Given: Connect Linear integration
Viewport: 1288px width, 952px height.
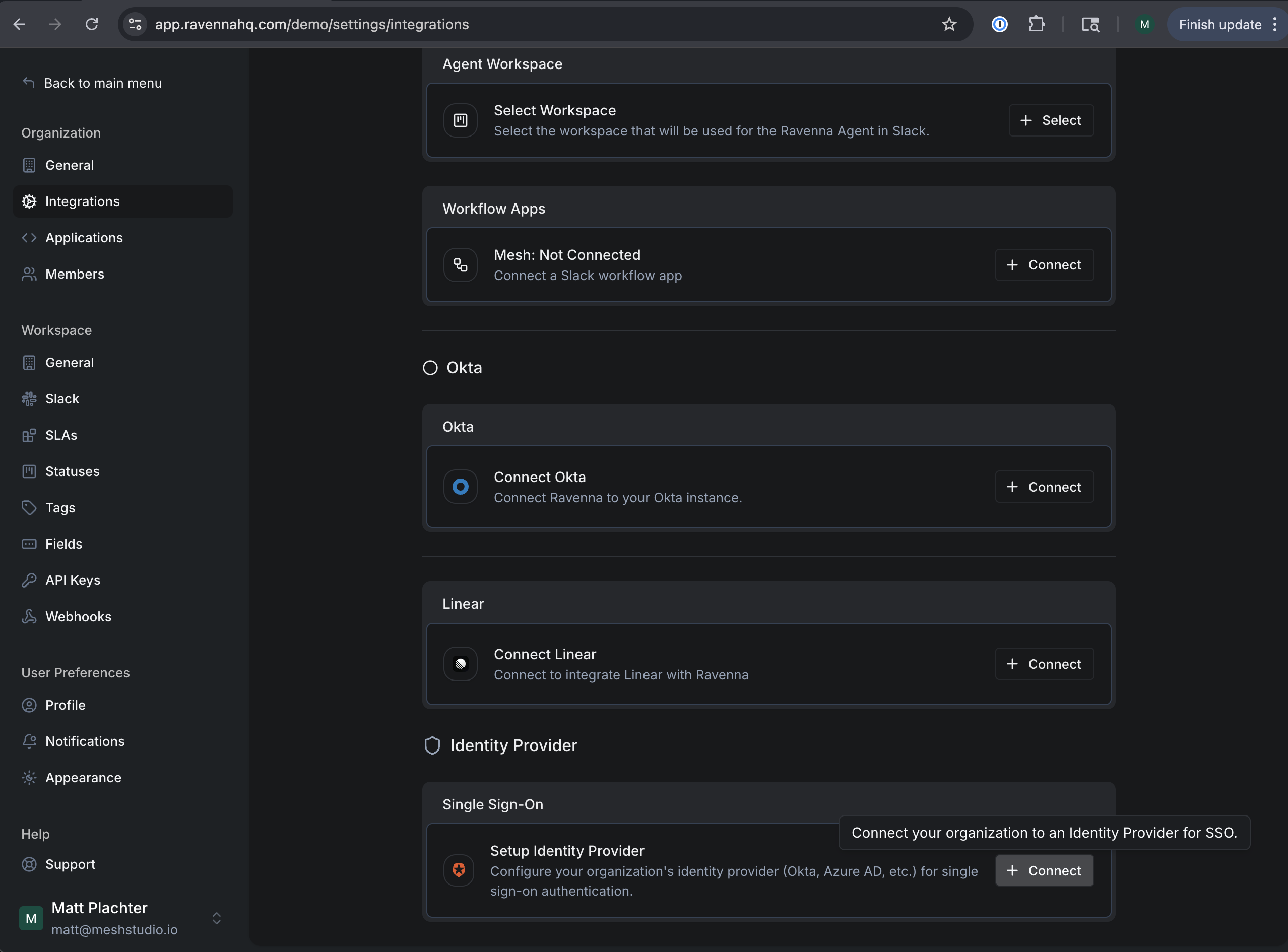Looking at the screenshot, I should (1044, 664).
